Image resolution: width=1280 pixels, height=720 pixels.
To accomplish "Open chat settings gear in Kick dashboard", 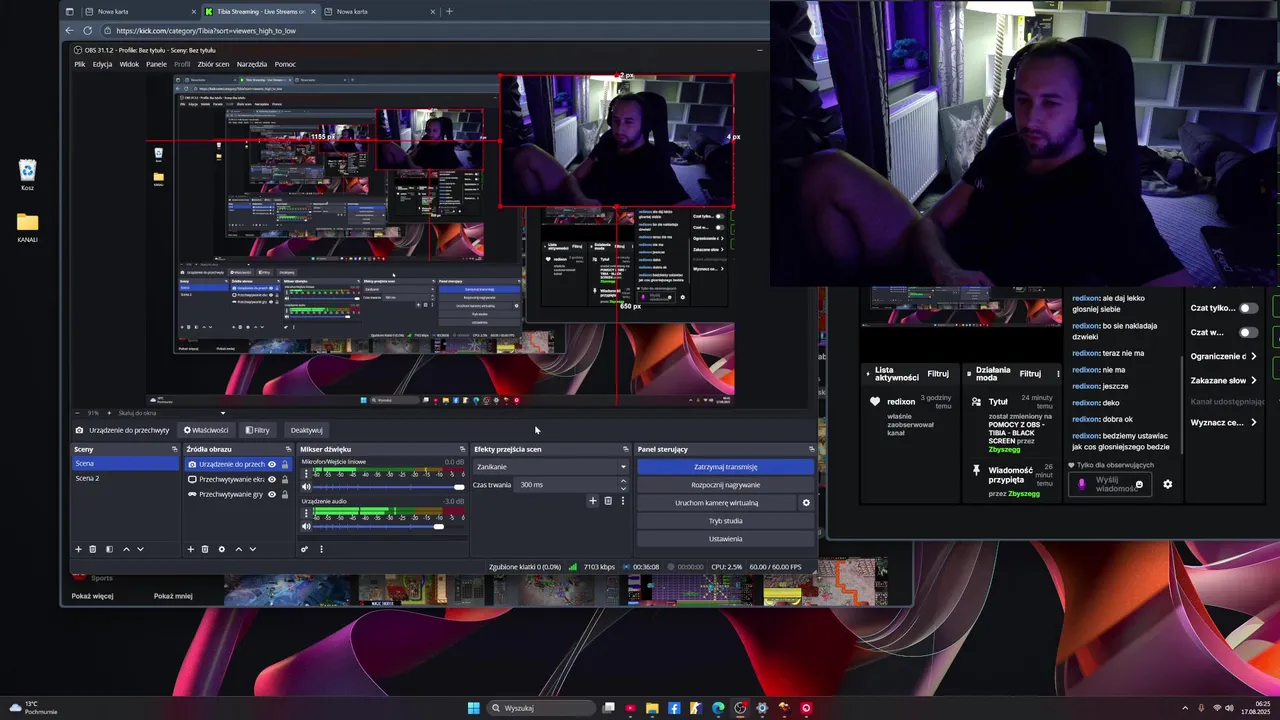I will coord(1167,484).
